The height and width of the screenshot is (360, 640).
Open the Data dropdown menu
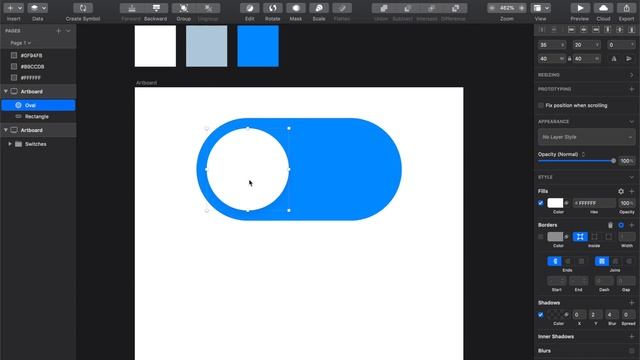tap(38, 8)
